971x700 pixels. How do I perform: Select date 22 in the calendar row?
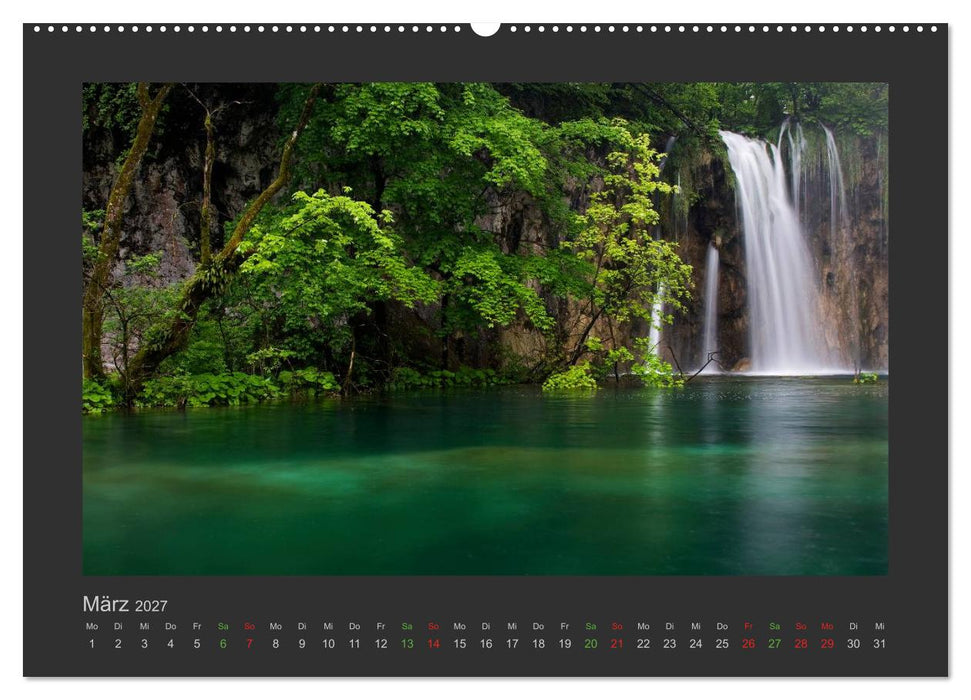point(643,644)
